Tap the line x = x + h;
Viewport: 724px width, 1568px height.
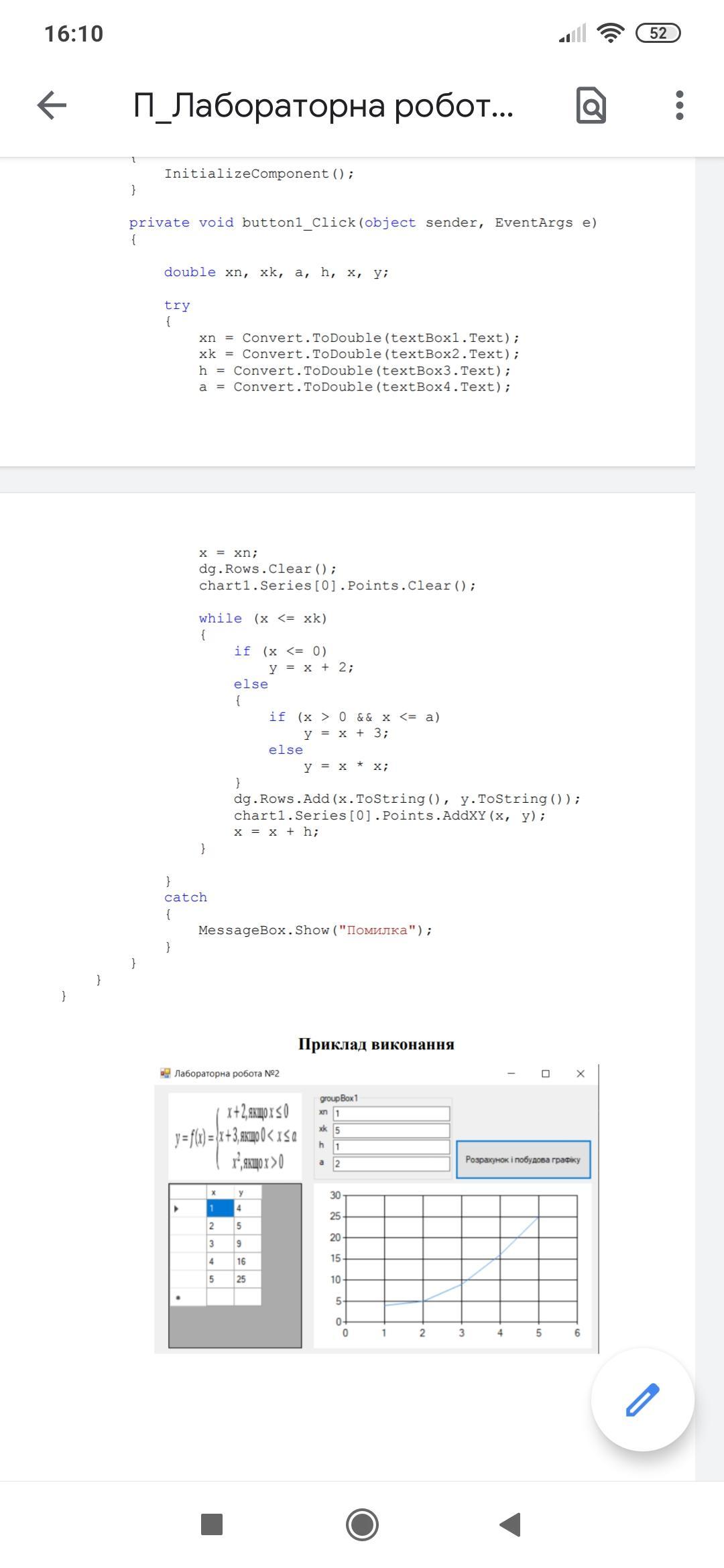click(x=276, y=832)
